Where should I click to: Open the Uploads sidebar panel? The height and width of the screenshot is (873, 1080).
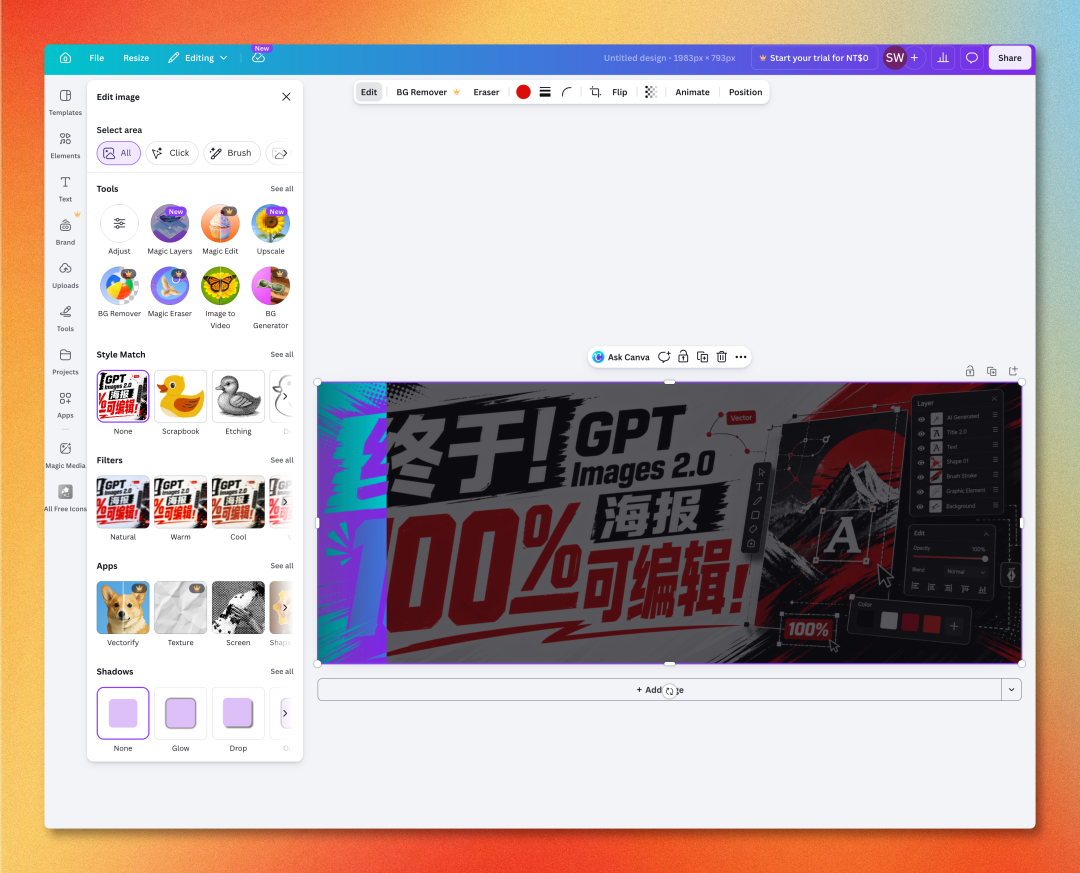coord(65,275)
